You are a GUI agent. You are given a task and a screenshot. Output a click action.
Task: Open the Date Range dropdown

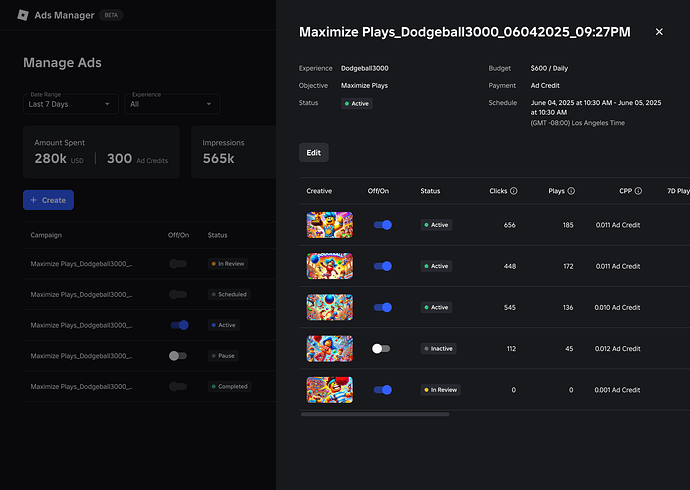71,104
